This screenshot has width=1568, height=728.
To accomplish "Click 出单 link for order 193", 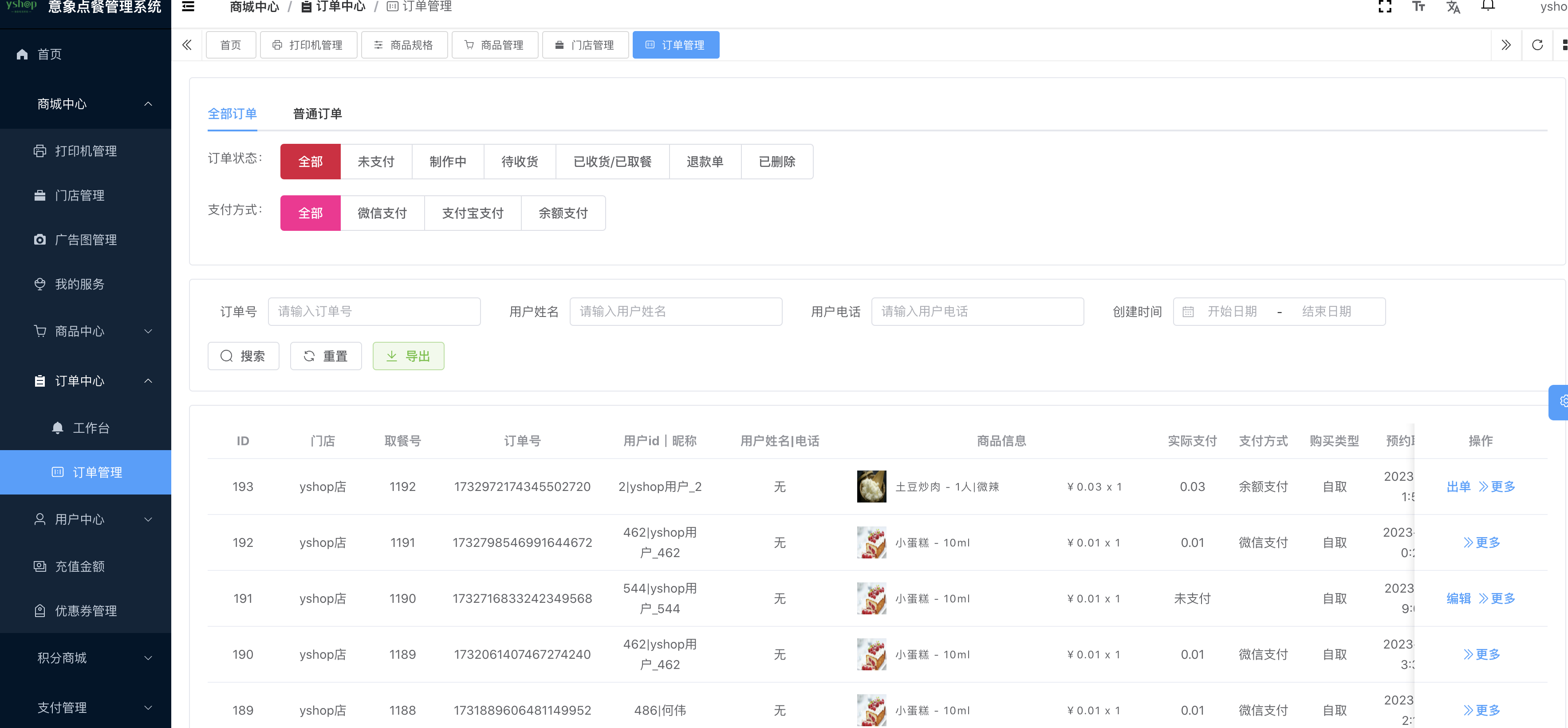I will pyautogui.click(x=1458, y=487).
